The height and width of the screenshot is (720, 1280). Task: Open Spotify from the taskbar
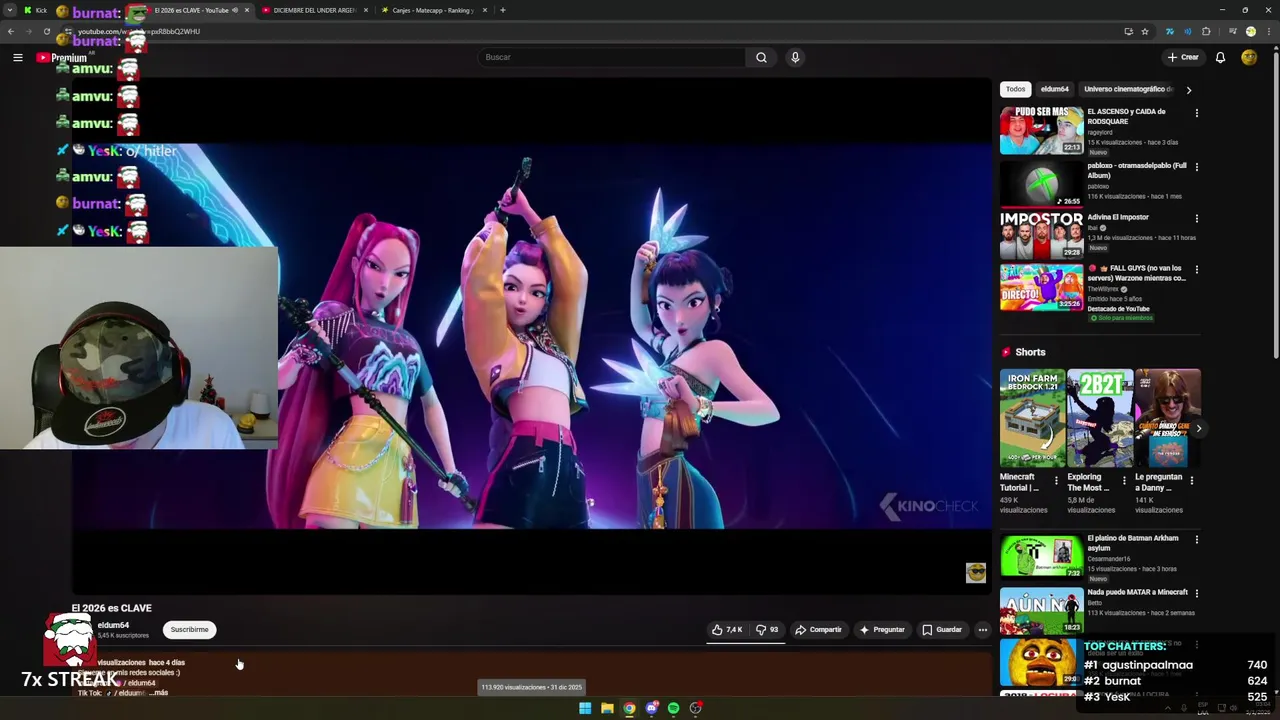(673, 708)
